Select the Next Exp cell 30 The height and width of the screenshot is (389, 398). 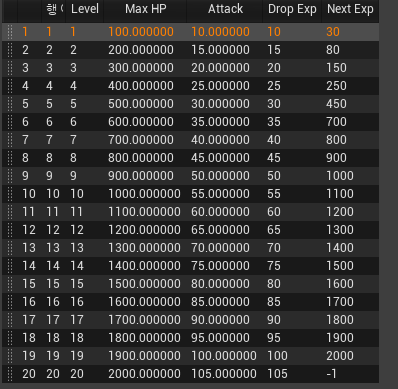click(x=333, y=32)
